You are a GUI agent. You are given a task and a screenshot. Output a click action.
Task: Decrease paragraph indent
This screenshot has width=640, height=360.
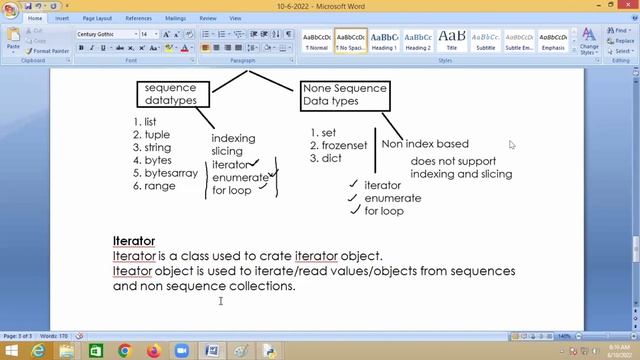click(x=253, y=34)
